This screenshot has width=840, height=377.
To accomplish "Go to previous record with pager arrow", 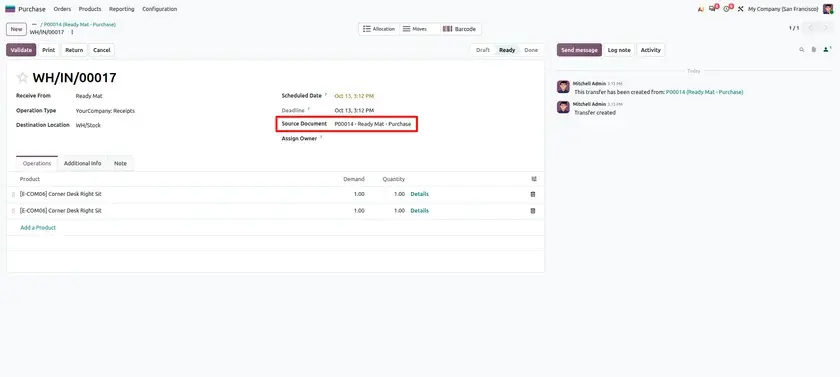I will click(811, 28).
